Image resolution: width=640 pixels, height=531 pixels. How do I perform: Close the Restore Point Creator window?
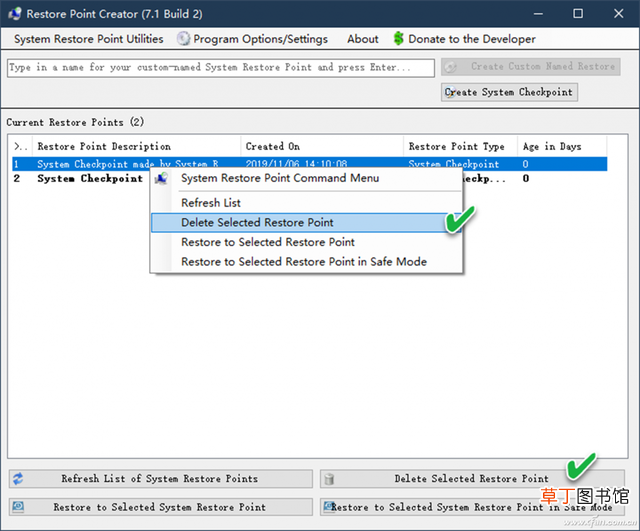618,14
